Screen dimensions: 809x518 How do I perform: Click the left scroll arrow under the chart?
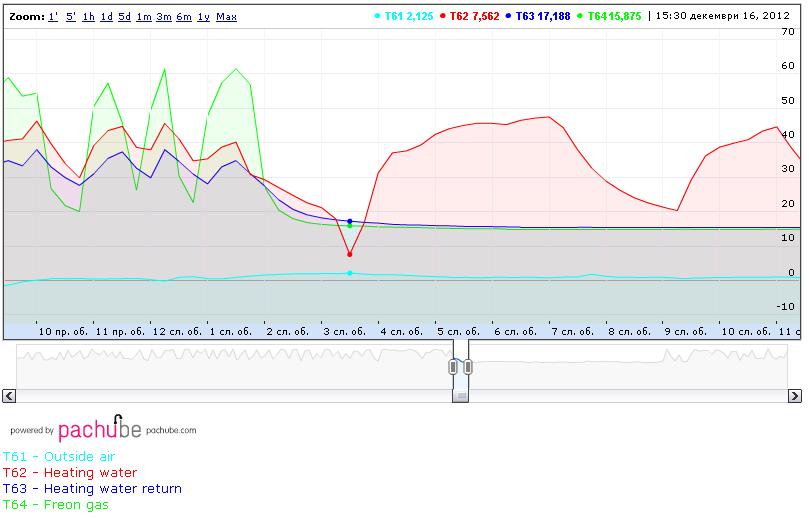coord(8,396)
